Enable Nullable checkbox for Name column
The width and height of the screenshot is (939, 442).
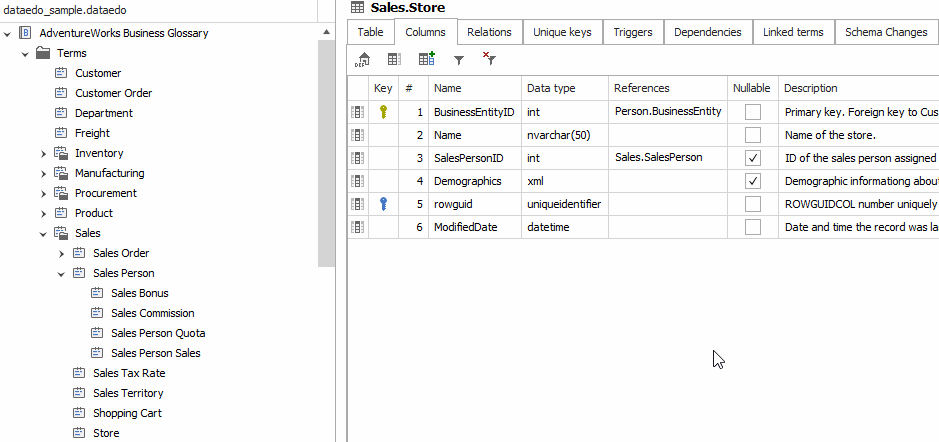click(753, 135)
